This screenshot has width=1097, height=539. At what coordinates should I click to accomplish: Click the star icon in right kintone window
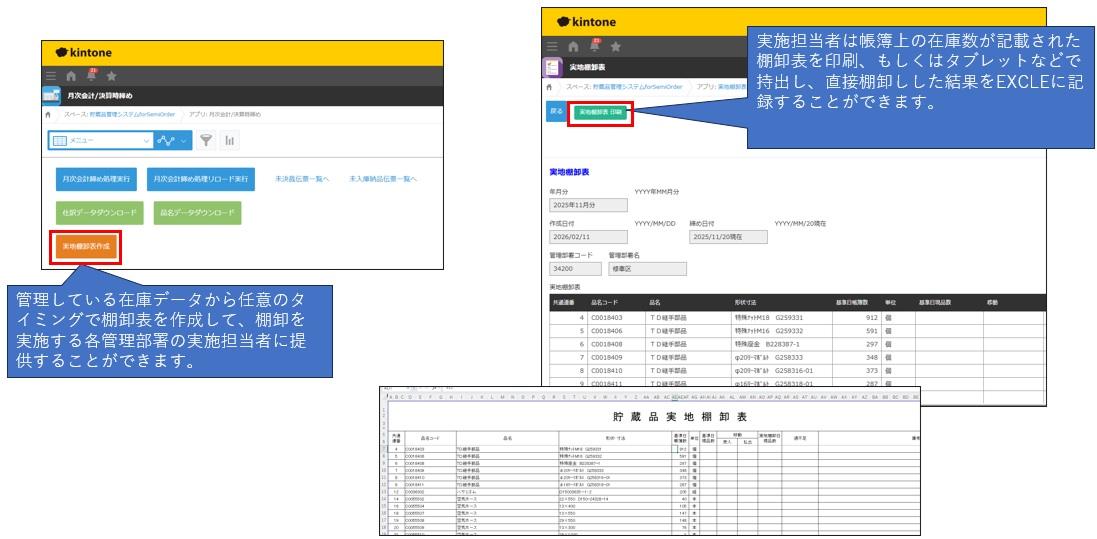click(x=616, y=46)
